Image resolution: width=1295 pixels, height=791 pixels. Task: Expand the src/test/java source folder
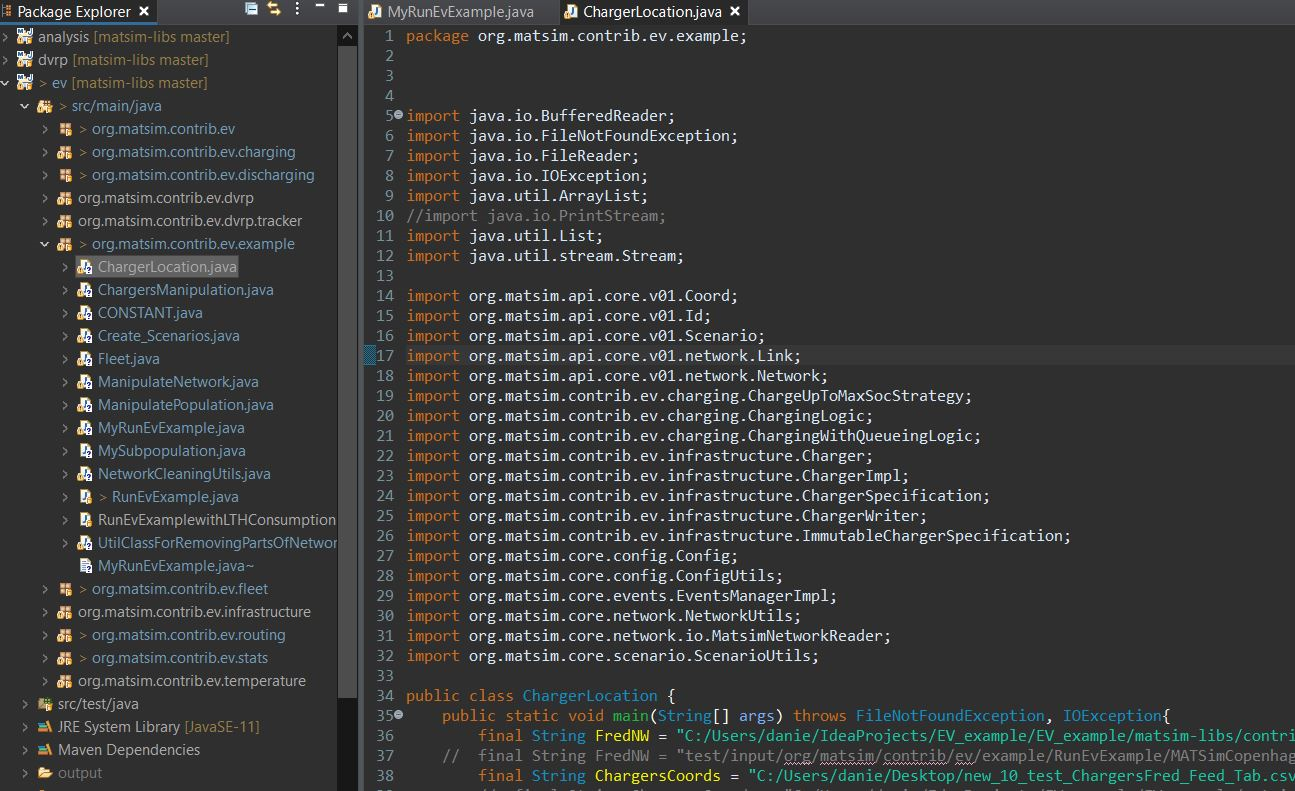(x=25, y=704)
